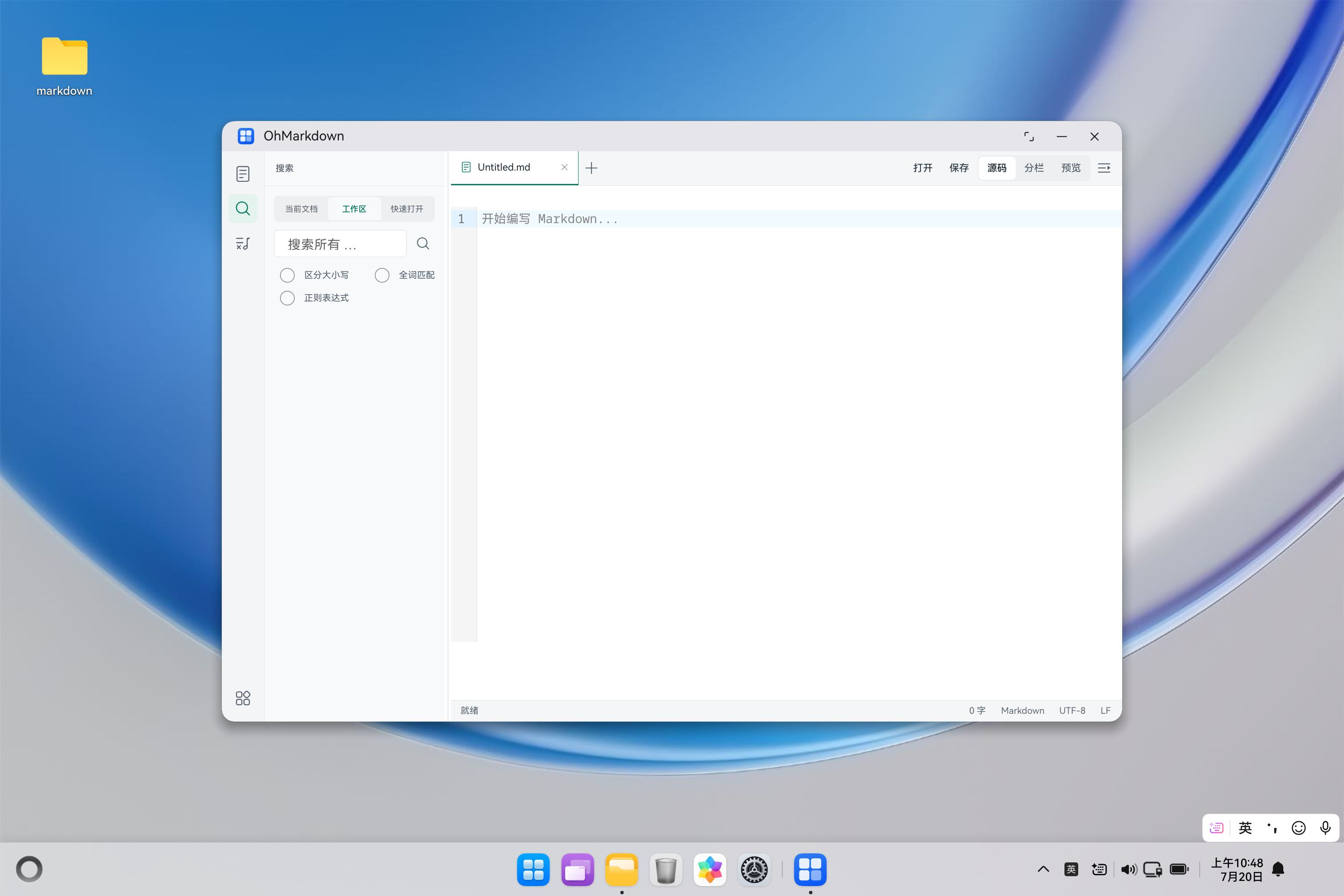
Task: Switch to 当前文档 search tab
Action: tap(301, 209)
